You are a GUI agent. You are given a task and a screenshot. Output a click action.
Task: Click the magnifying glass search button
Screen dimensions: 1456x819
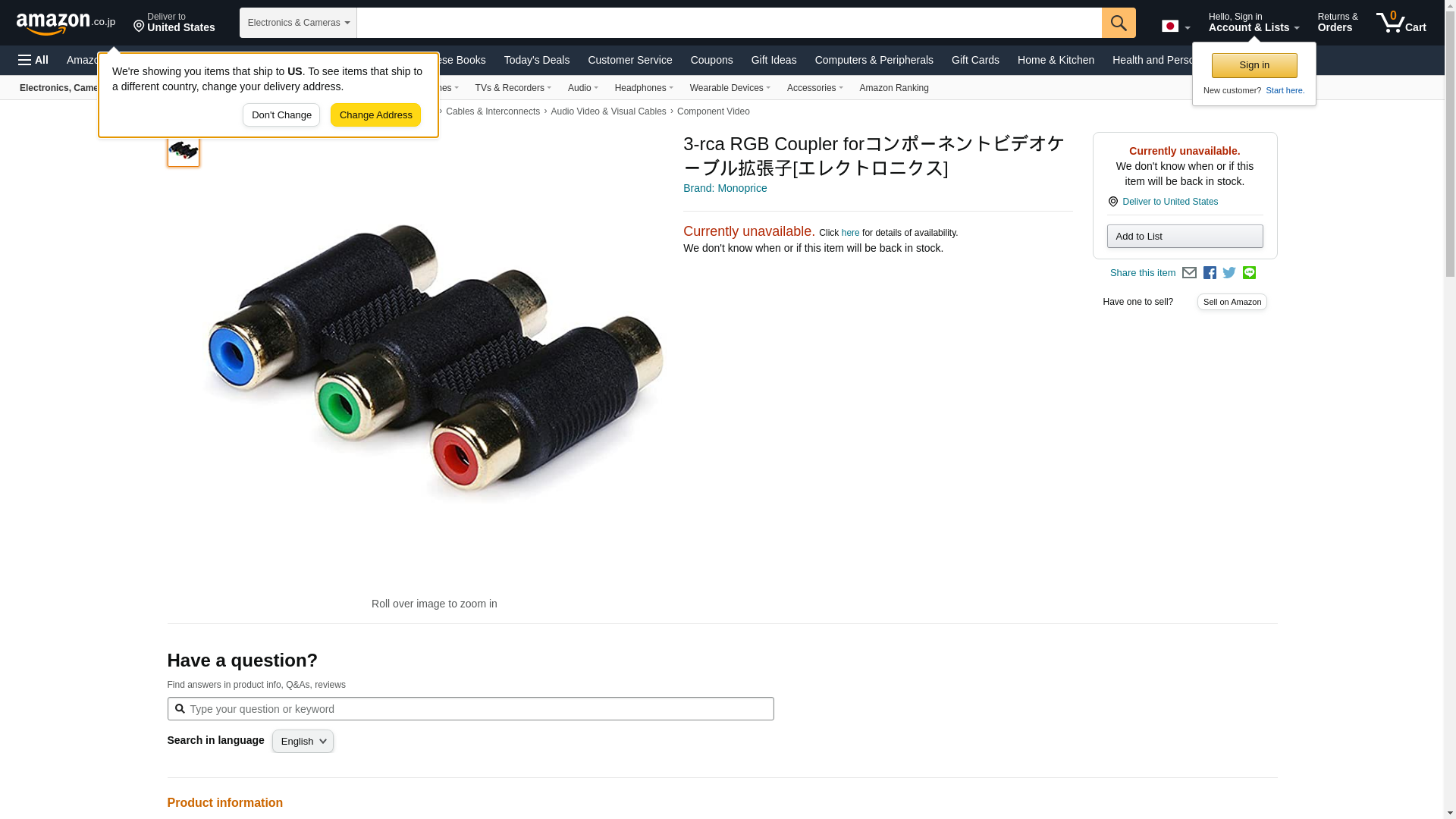click(1119, 23)
